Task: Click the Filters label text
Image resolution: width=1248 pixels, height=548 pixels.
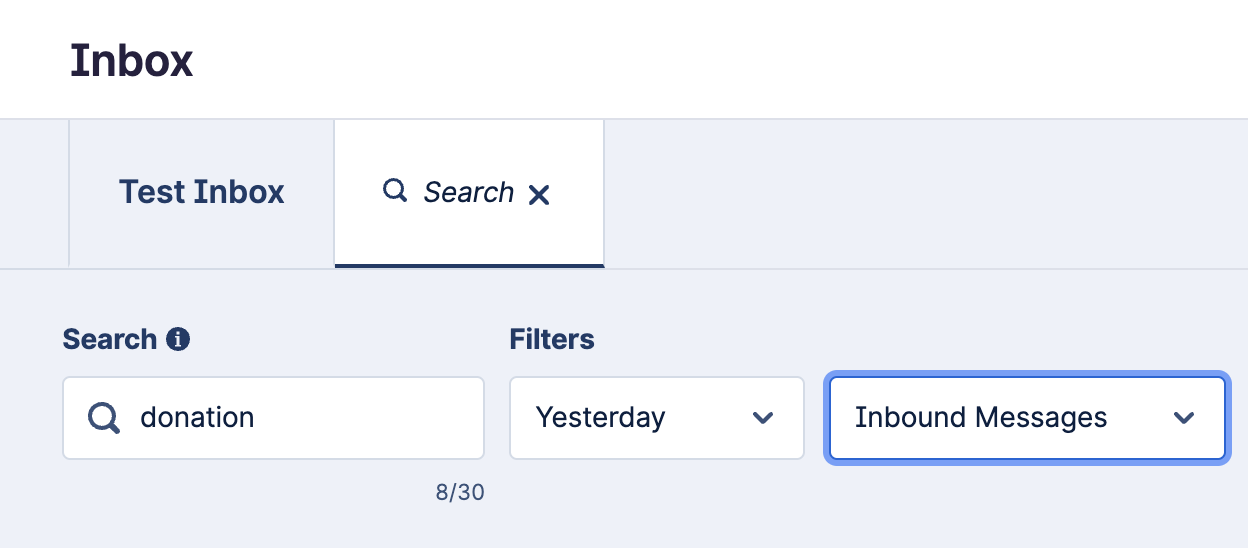Action: click(x=552, y=340)
